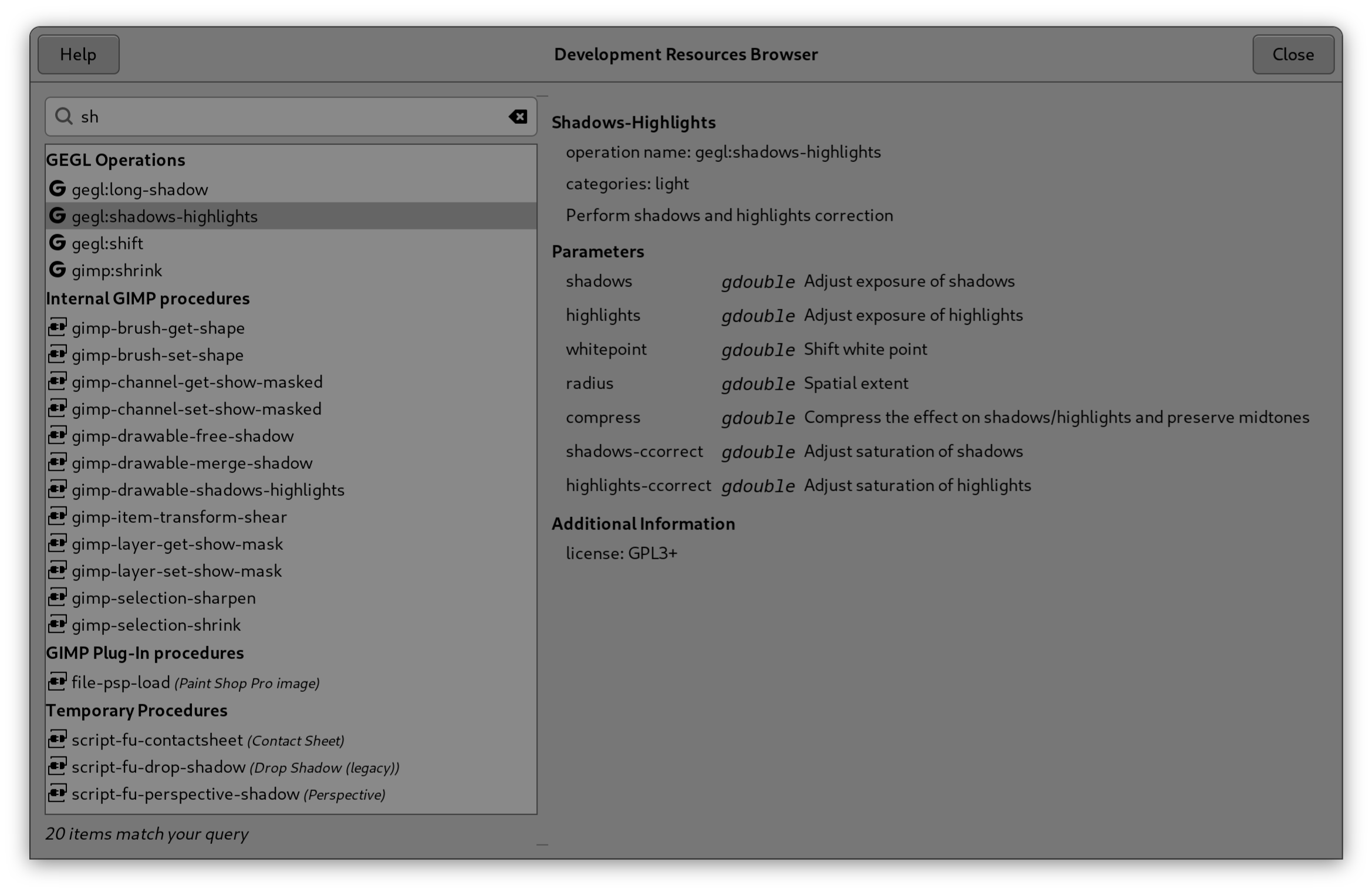This screenshot has width=1372, height=892.
Task: Click procedure icon beside gimp-selection-sharpen
Action: pos(57,597)
